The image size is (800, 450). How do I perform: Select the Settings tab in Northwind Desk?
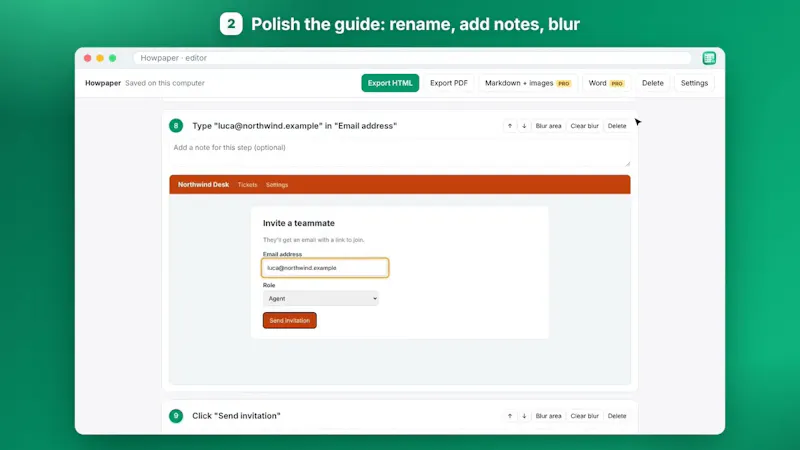(x=277, y=185)
